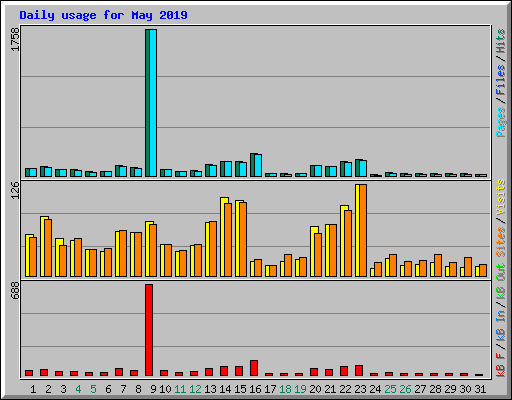Click the 'Pages' legend label
This screenshot has width=512, height=400.
click(x=501, y=122)
